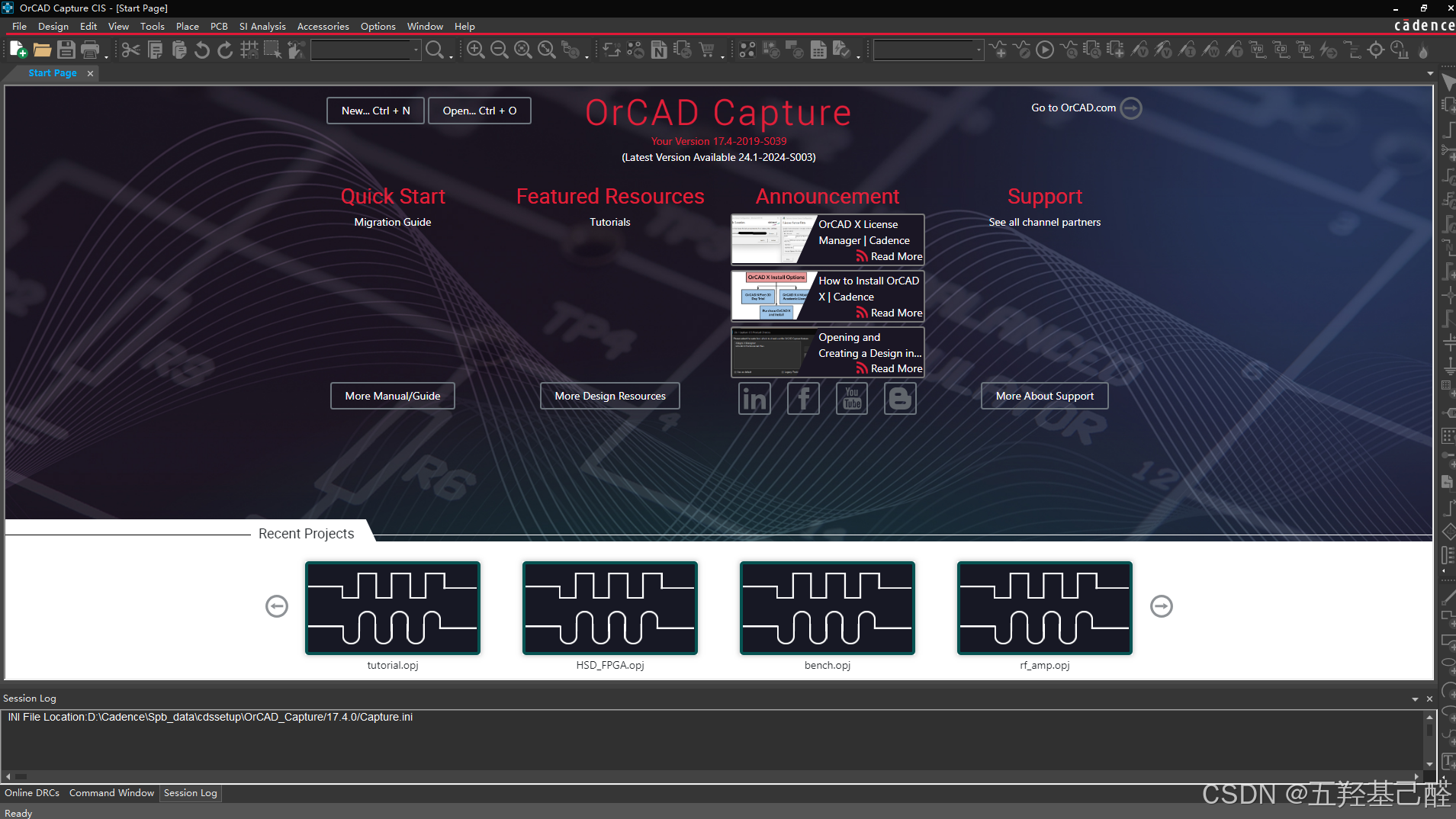Open the Migration Guide link

tap(392, 222)
